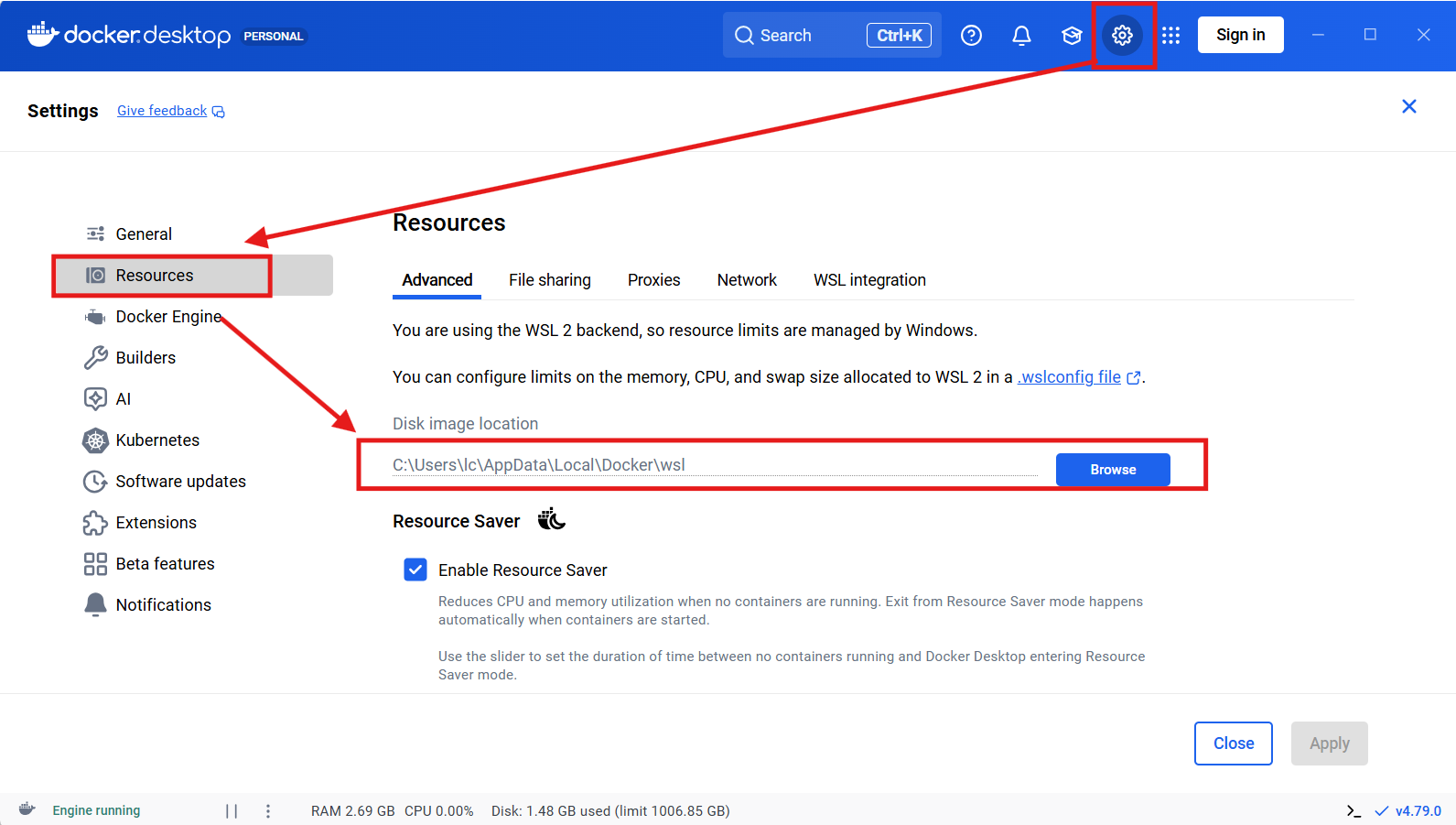Switch to the Proxies tab

tap(654, 280)
